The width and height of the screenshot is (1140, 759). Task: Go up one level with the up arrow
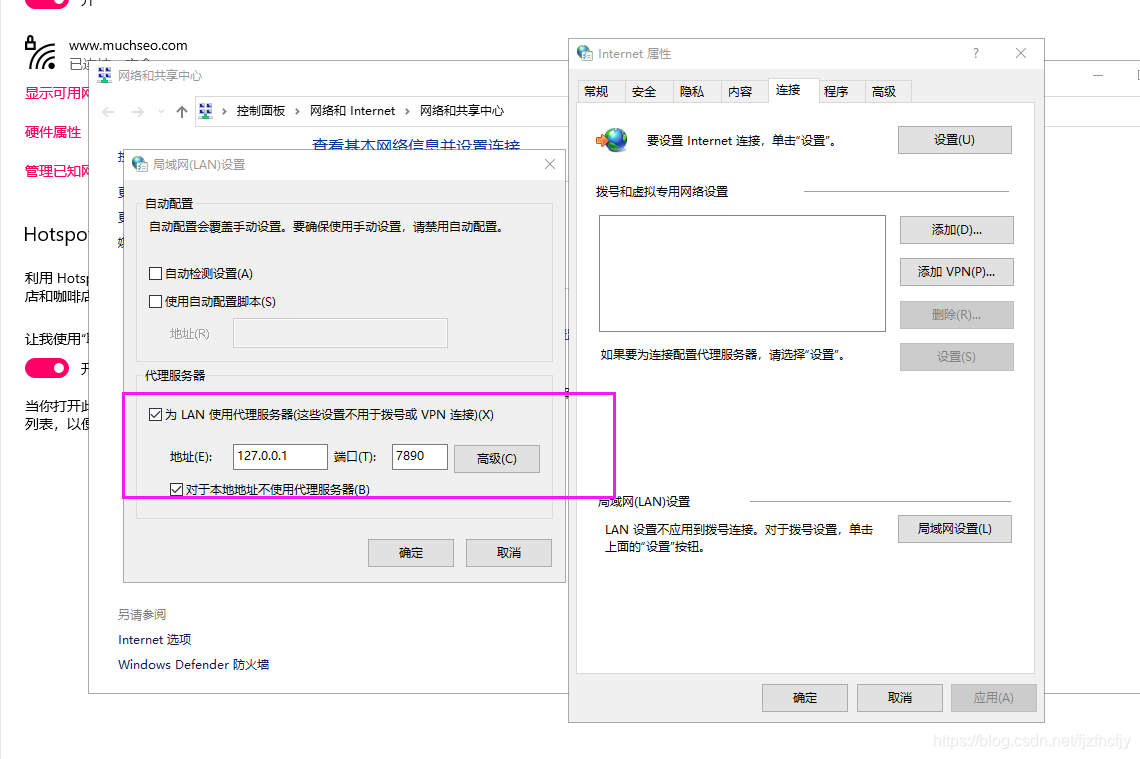182,111
